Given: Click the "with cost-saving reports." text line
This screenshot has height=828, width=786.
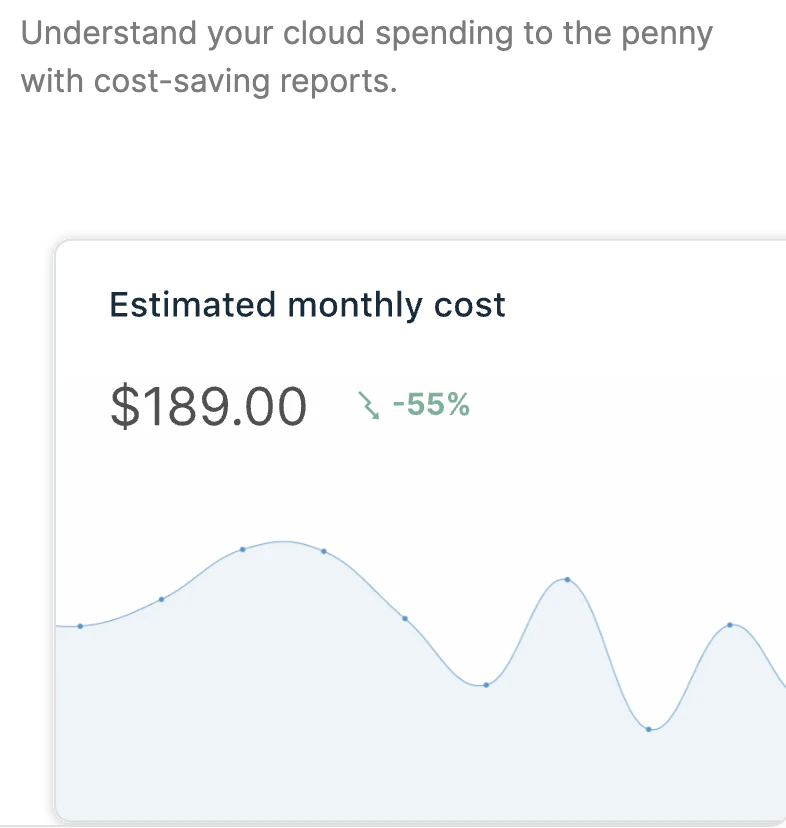Looking at the screenshot, I should [x=209, y=81].
